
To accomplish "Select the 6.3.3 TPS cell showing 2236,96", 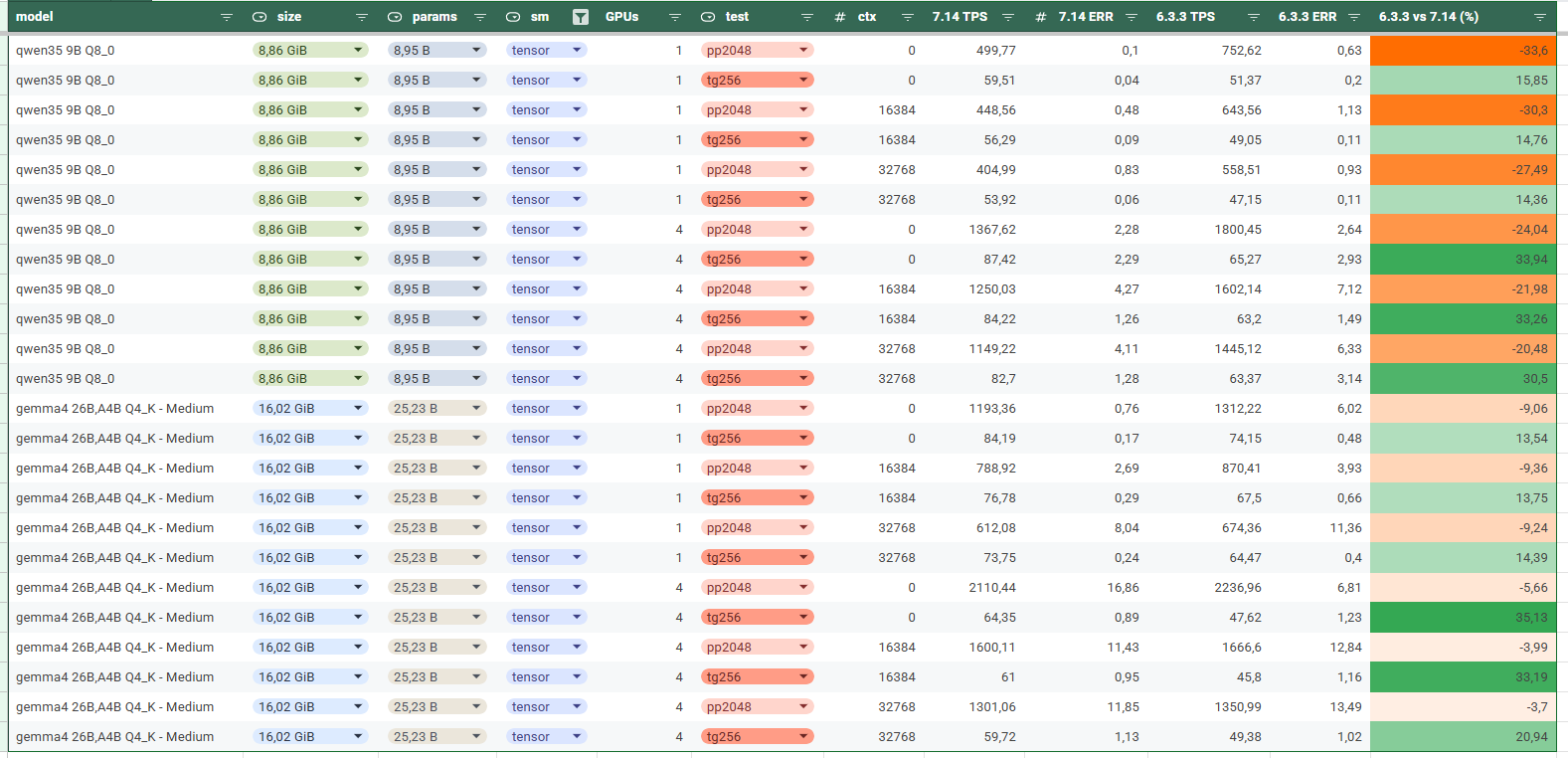I will 1208,587.
